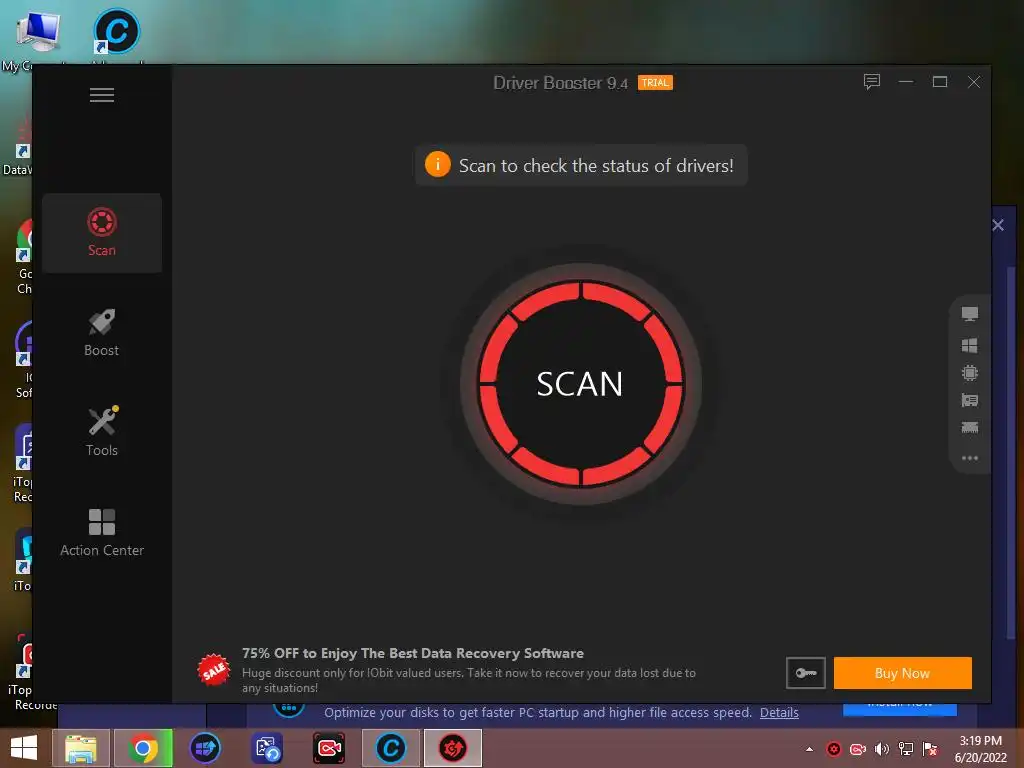Switch to Advanced SystemCare in taskbar

[x=391, y=748]
